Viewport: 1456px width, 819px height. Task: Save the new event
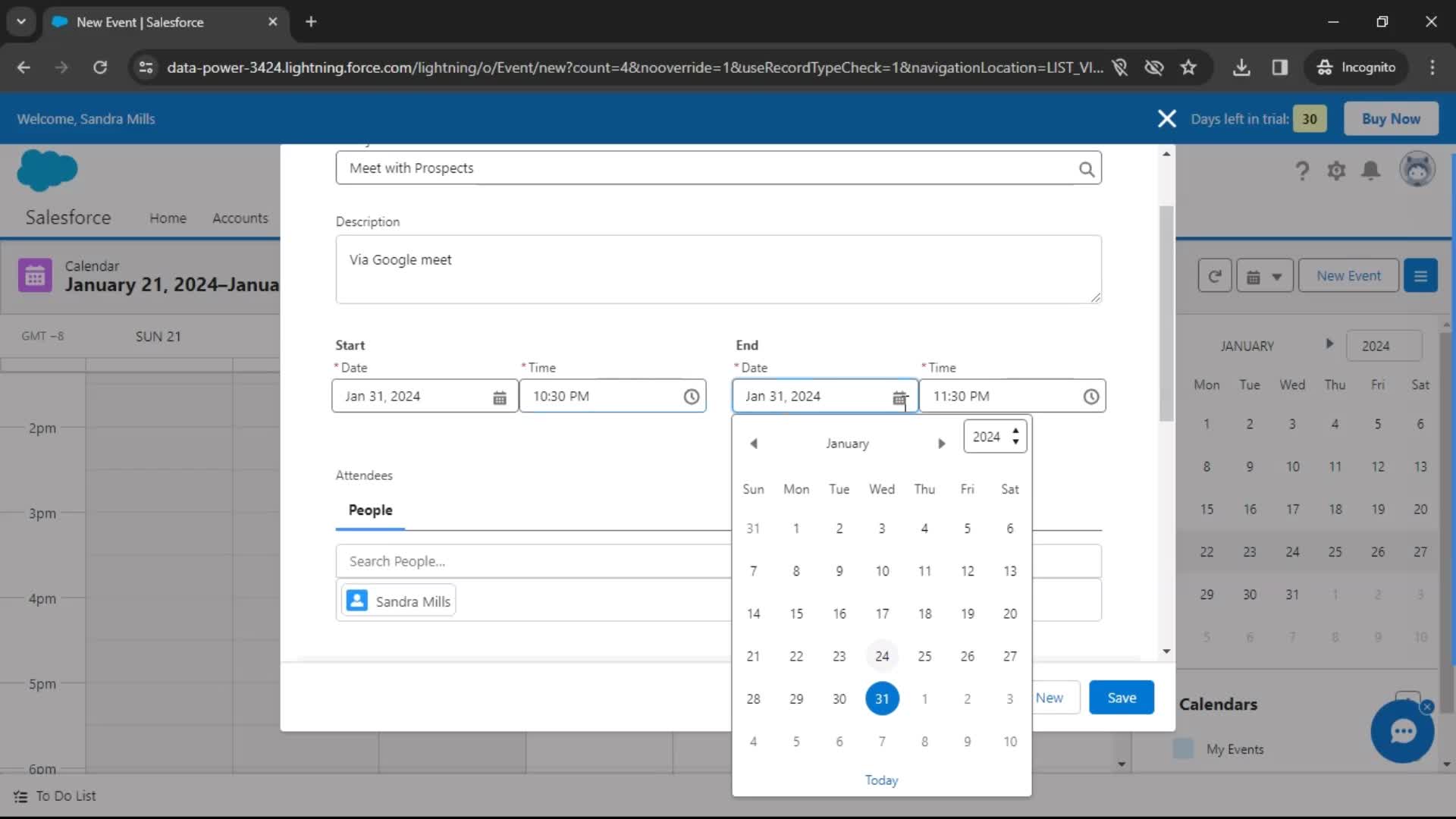[1122, 698]
